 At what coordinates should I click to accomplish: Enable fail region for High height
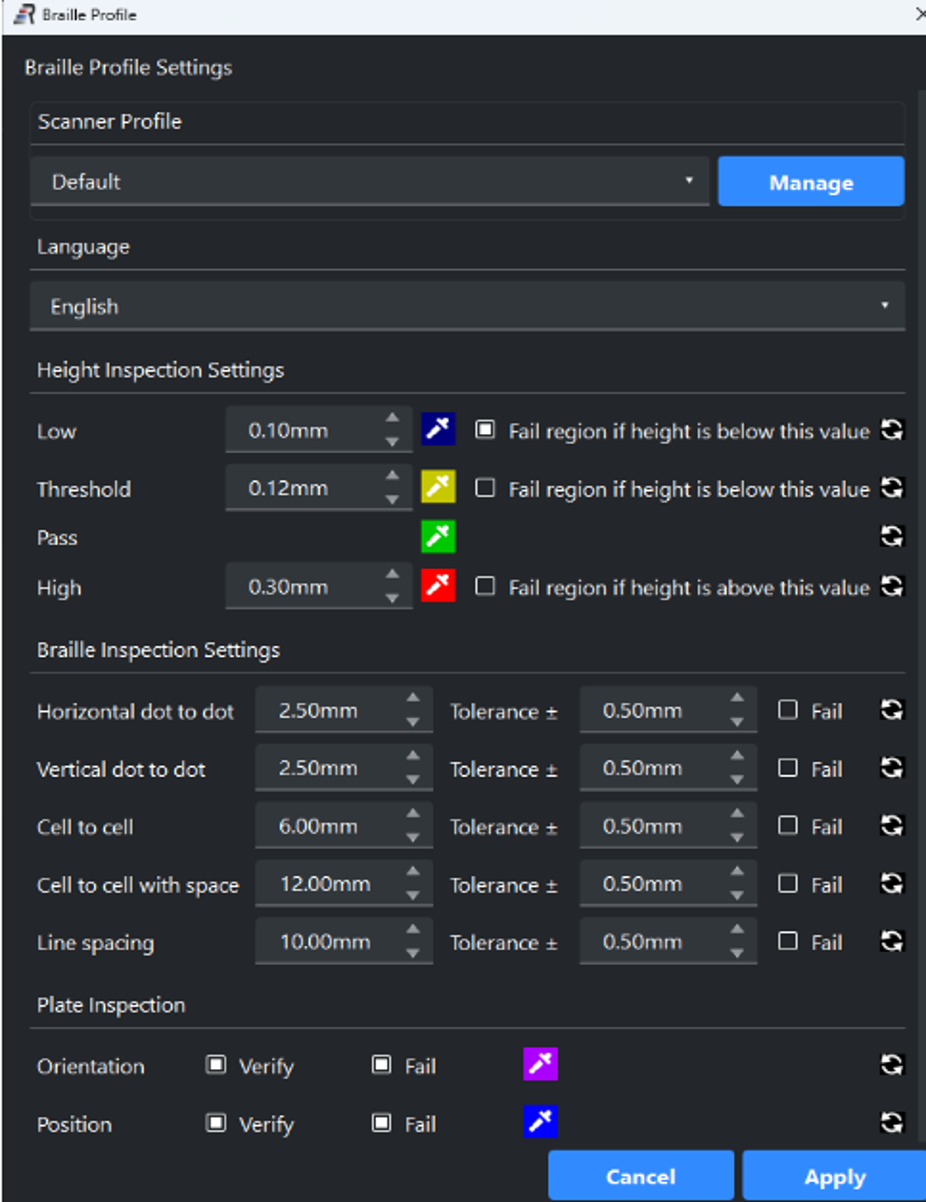click(x=485, y=587)
